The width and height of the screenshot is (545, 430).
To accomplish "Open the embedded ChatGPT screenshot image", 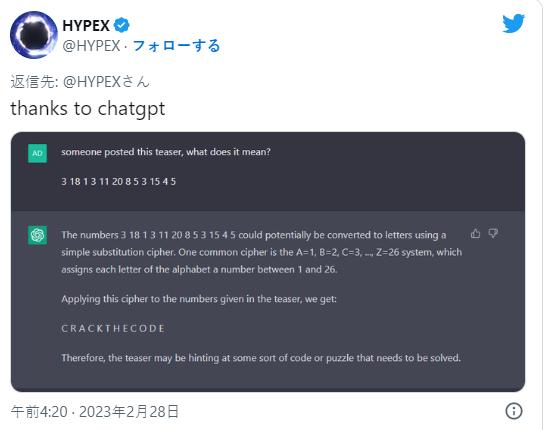I will click(x=268, y=262).
